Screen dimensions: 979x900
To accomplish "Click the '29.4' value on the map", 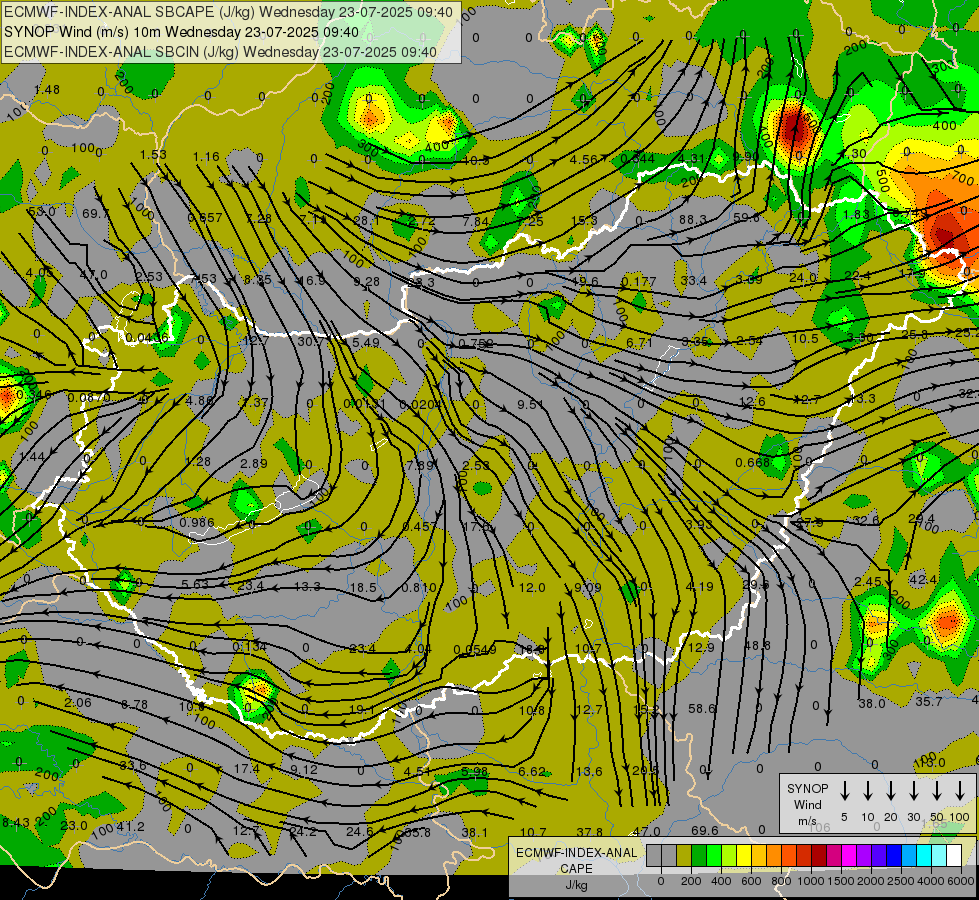I will click(922, 518).
